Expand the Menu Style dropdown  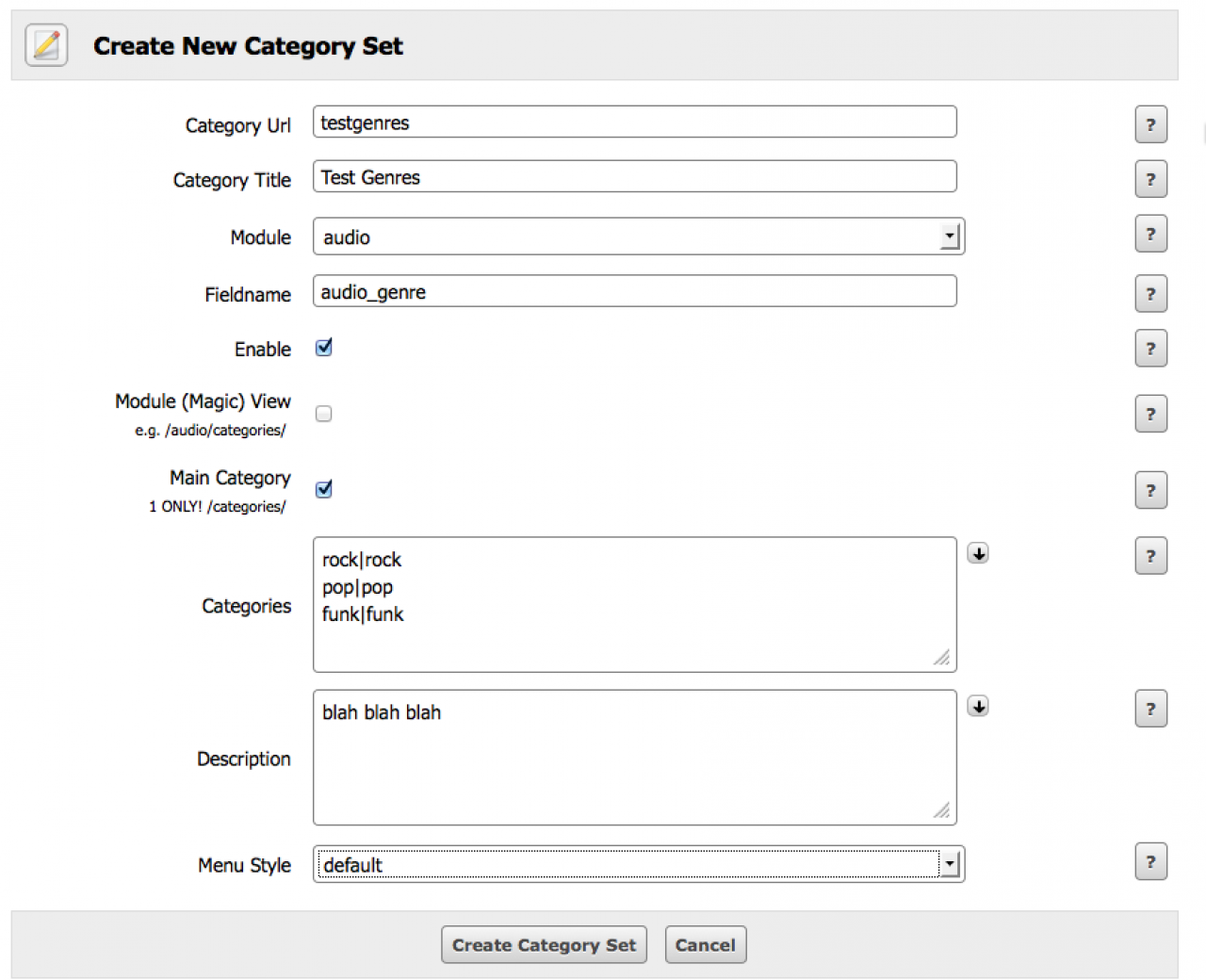click(x=638, y=864)
